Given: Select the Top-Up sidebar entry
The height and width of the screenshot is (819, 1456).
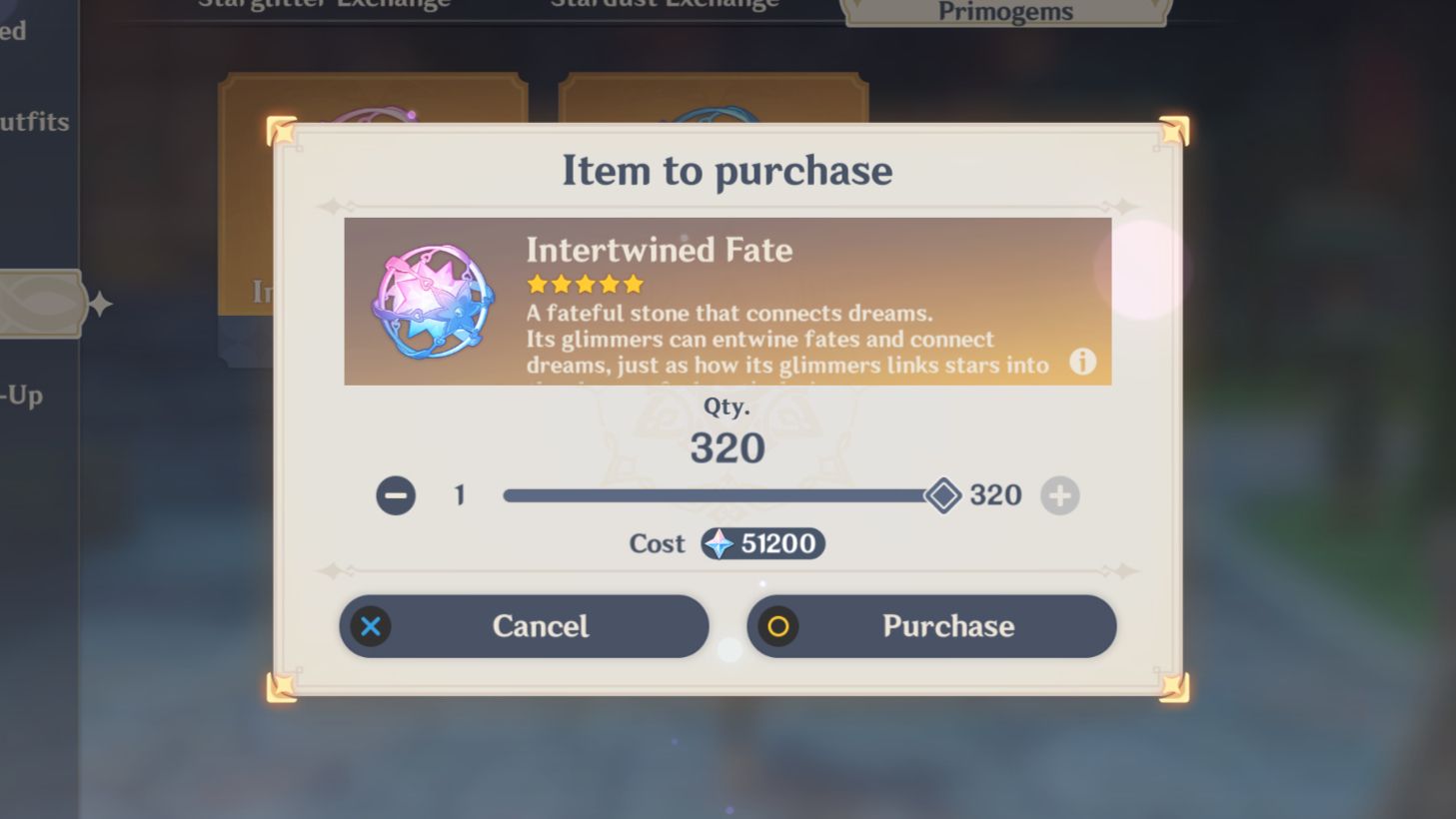Looking at the screenshot, I should tap(22, 396).
